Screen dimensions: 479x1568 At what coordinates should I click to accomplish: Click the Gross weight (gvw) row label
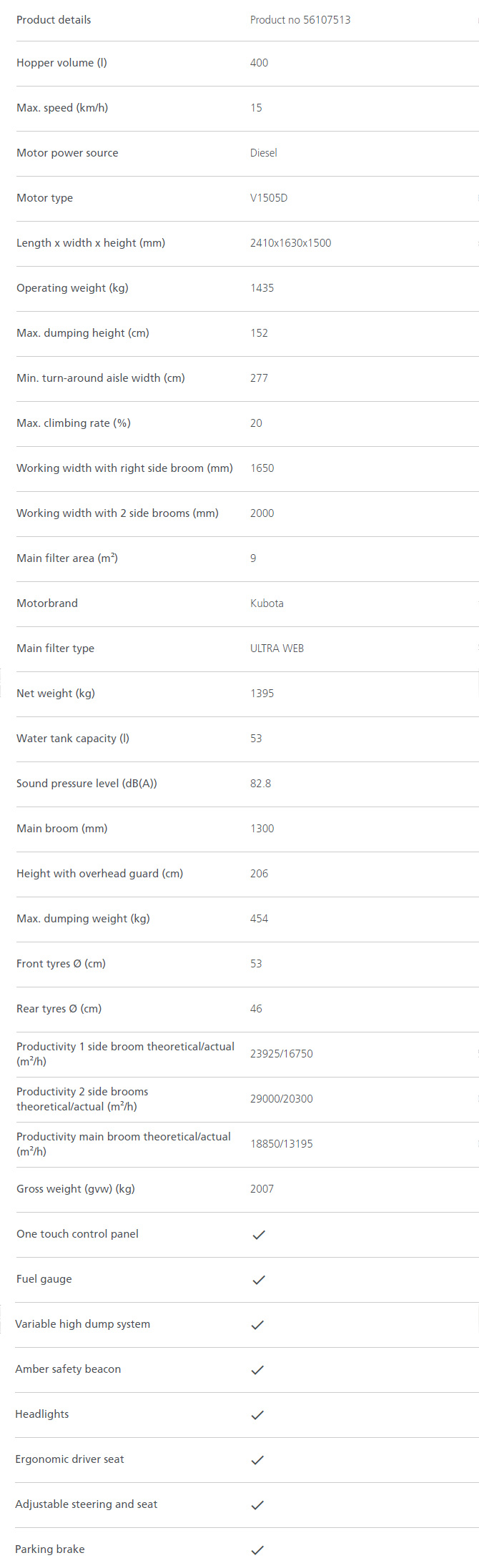76,1189
